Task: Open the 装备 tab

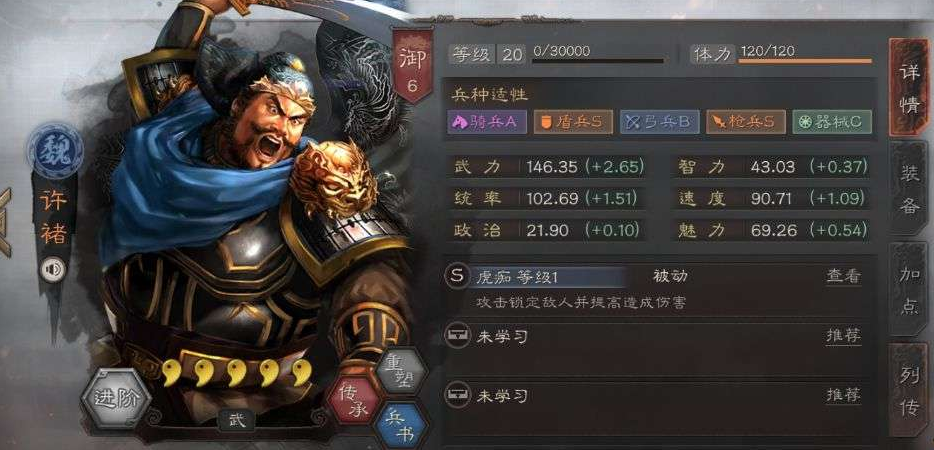Action: tap(908, 189)
